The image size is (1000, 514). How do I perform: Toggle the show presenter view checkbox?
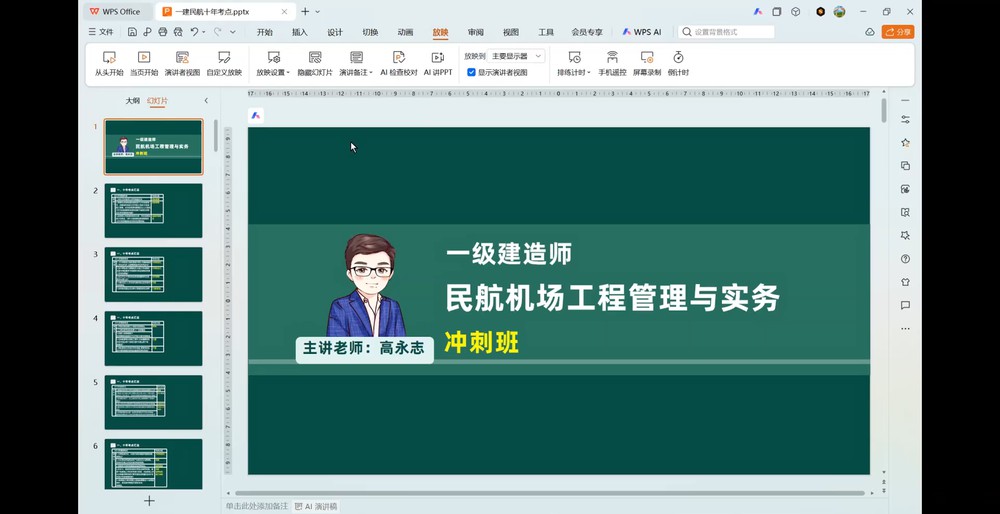[x=471, y=73]
